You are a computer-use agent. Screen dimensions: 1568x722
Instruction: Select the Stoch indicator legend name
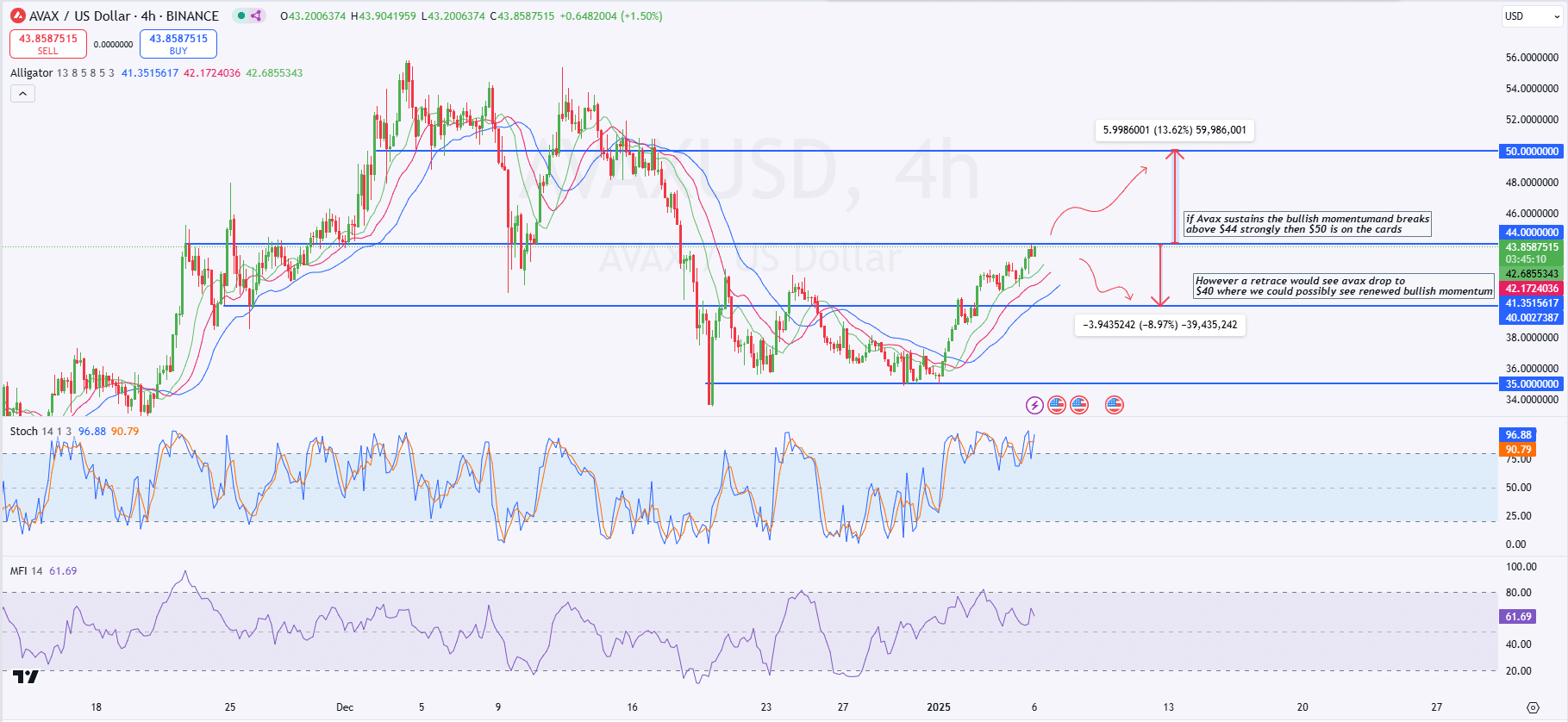pyautogui.click(x=24, y=432)
